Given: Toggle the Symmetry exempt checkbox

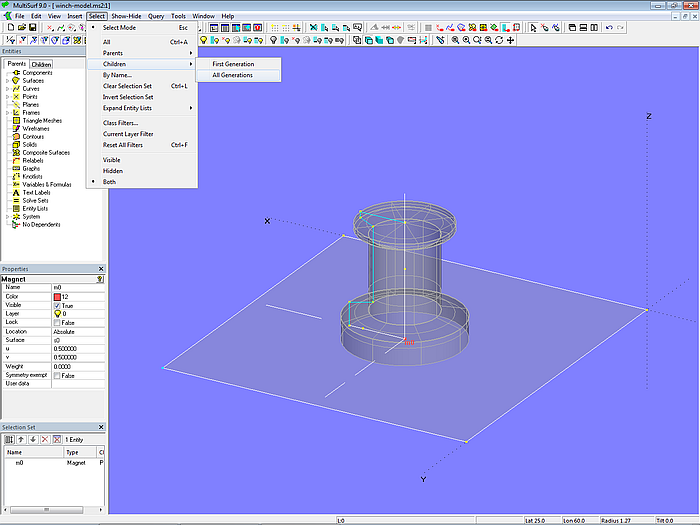Looking at the screenshot, I should coord(57,375).
